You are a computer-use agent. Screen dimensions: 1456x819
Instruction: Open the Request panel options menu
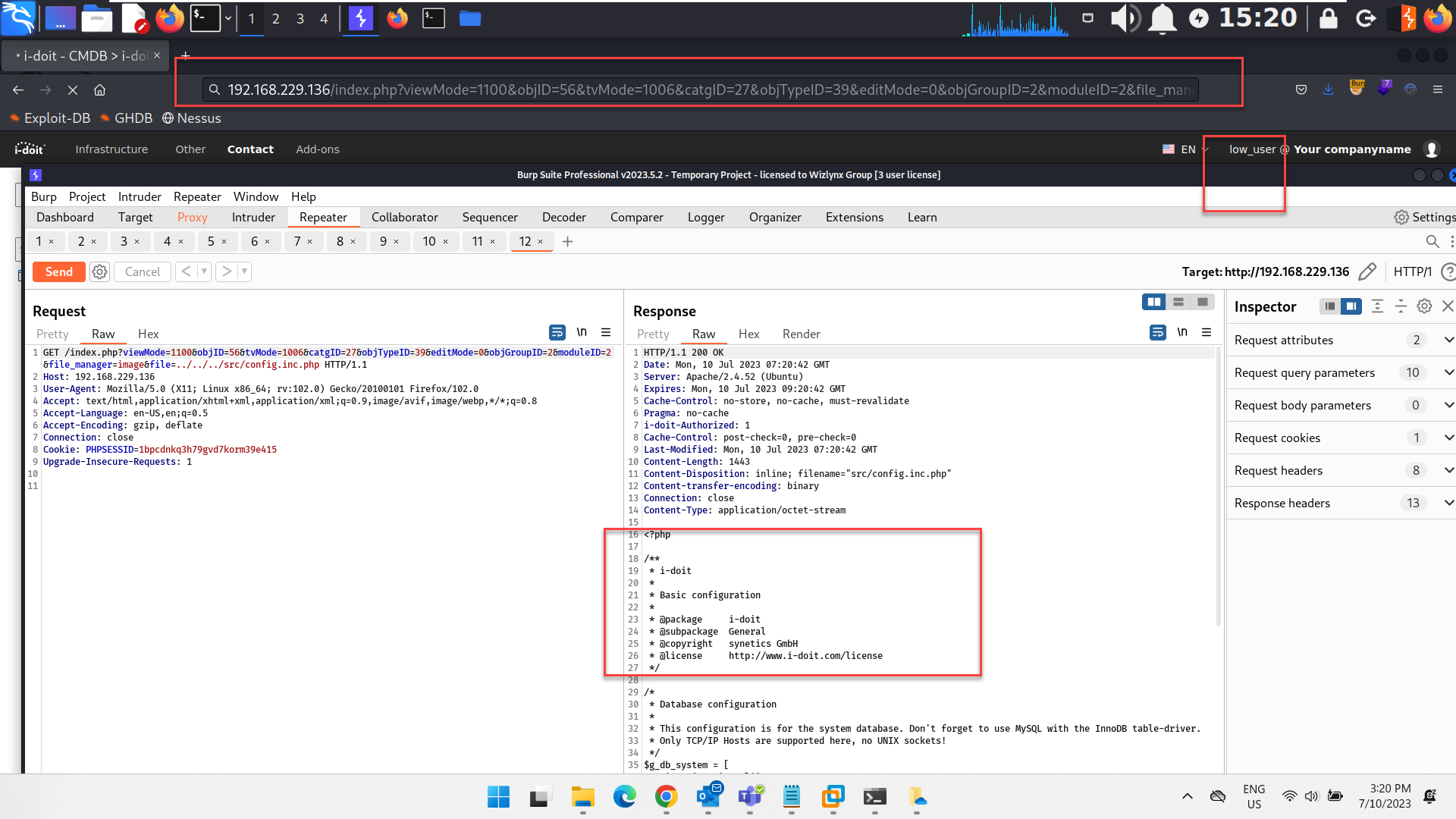(606, 332)
